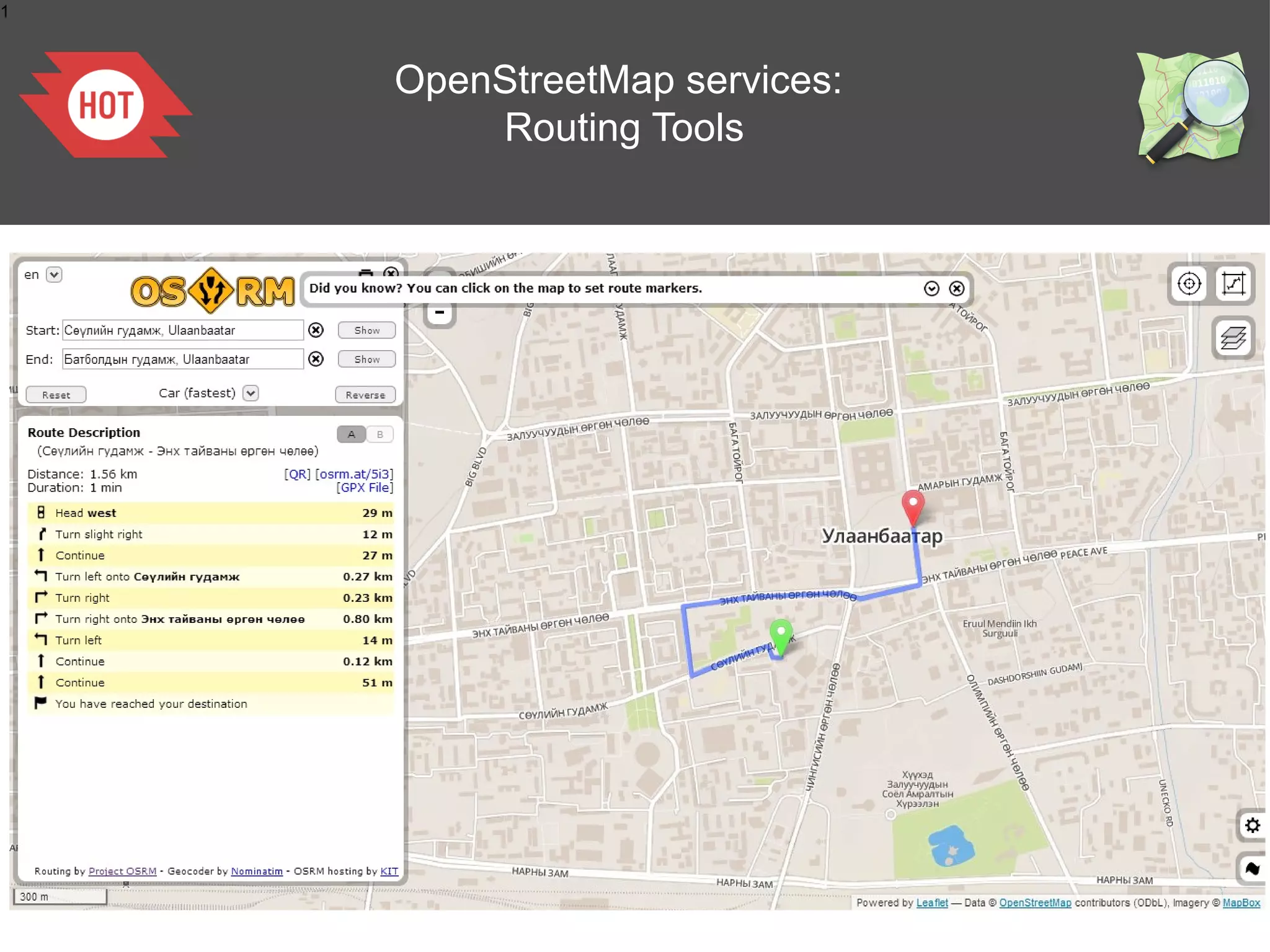
Task: Open the OpenStreetMap attribution link
Action: [x=1035, y=902]
